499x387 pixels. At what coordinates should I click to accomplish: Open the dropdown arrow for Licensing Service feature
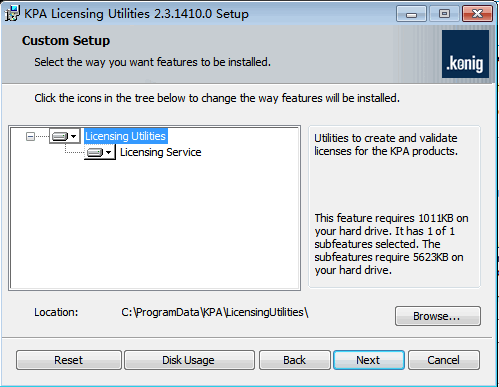(108, 152)
